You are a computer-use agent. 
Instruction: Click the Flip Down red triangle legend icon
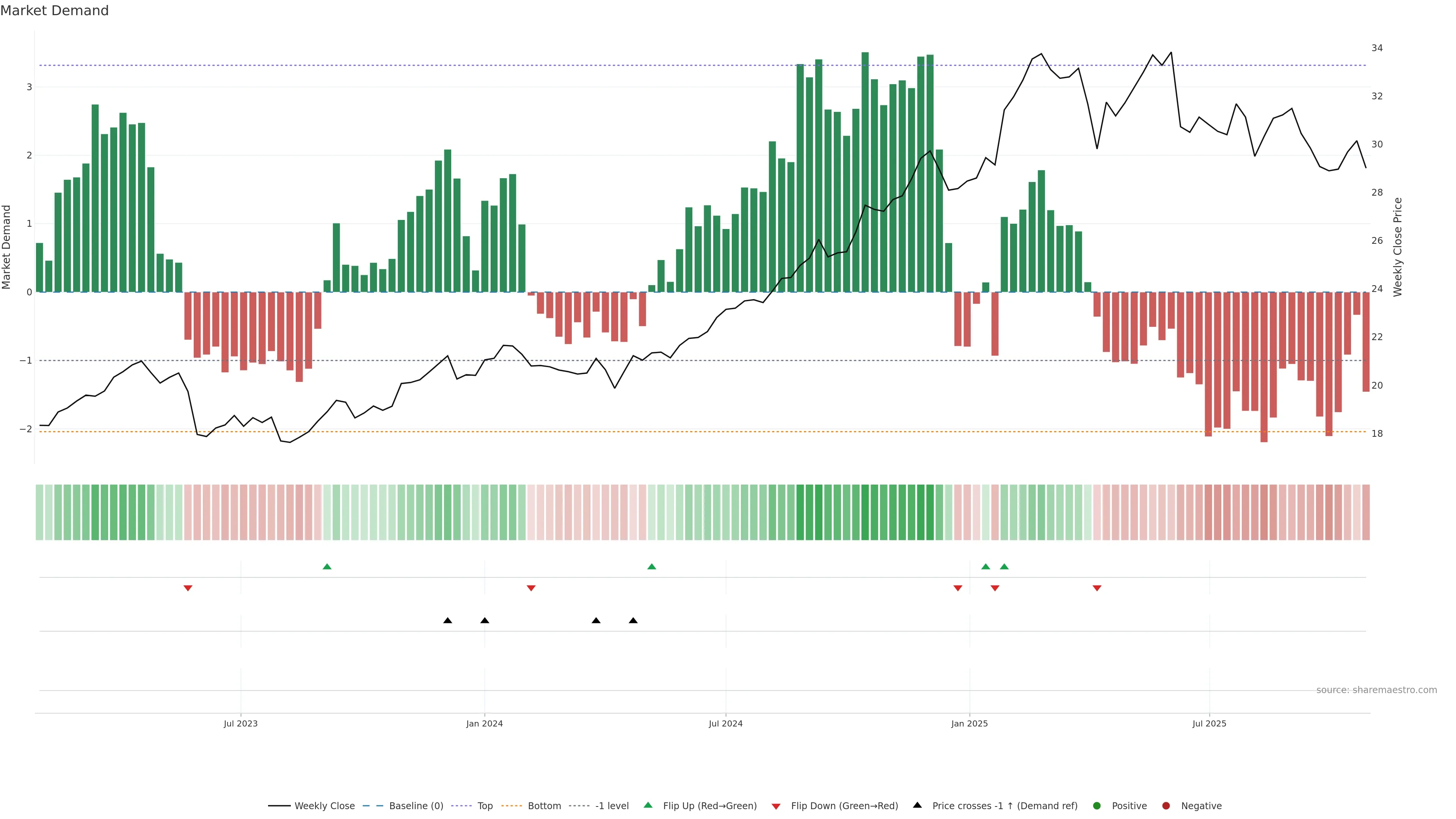(x=776, y=806)
